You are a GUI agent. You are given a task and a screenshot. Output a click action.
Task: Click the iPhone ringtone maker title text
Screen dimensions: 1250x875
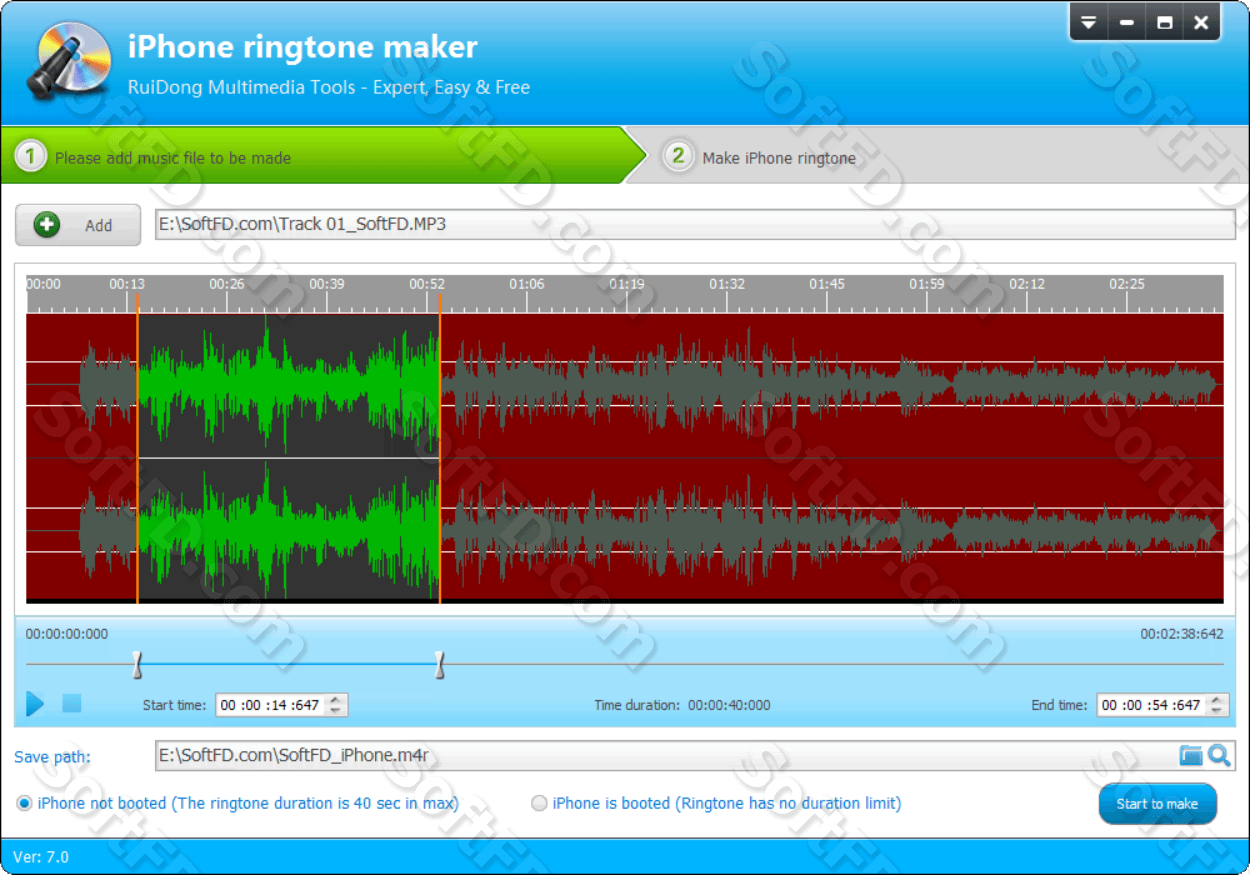303,47
